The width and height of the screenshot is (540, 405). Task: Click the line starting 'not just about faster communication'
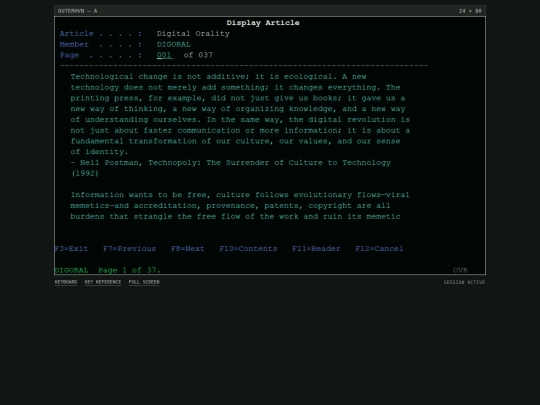click(240, 131)
